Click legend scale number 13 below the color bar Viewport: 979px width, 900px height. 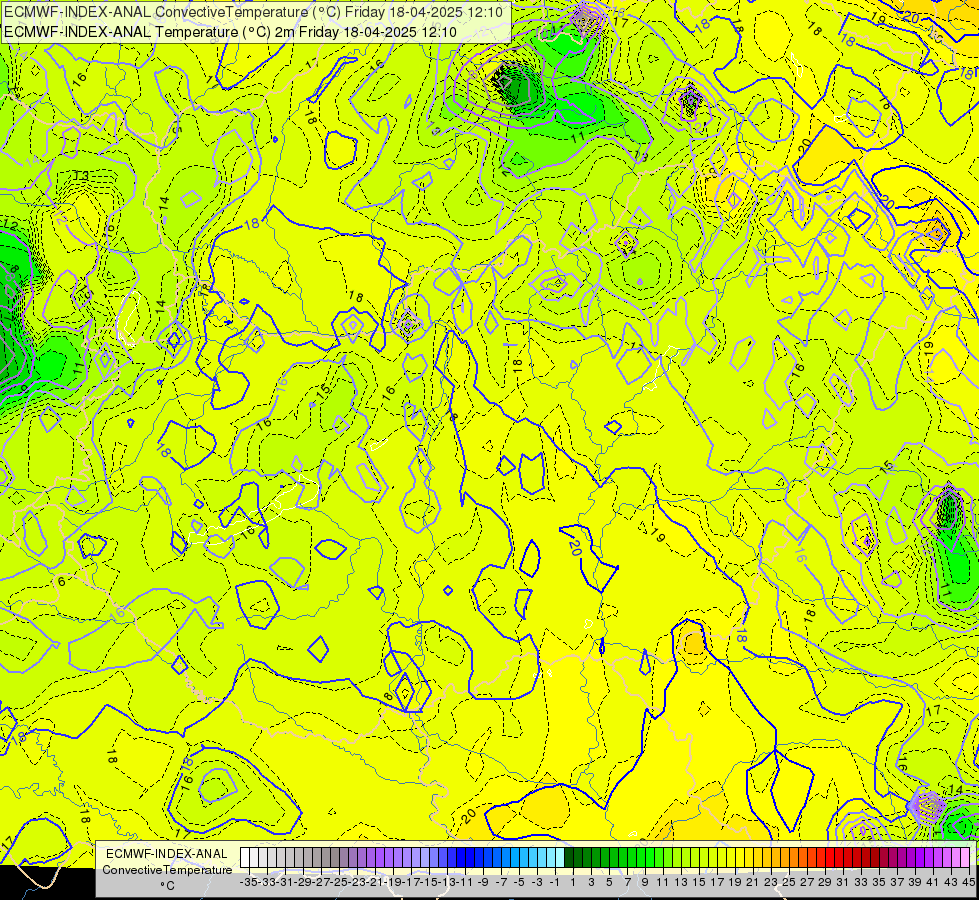681,882
